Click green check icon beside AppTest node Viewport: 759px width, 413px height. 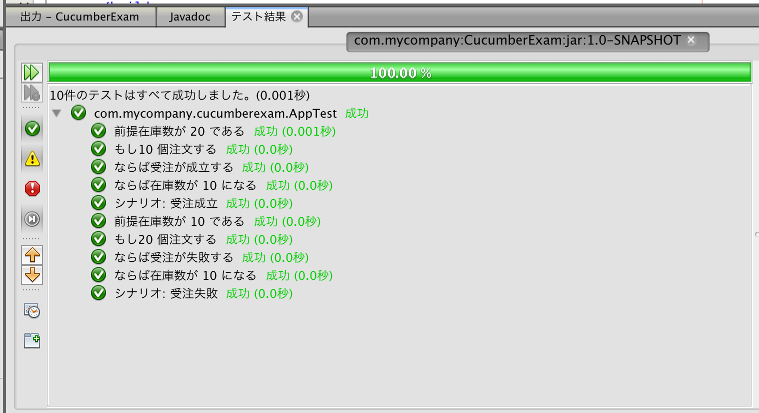point(79,113)
